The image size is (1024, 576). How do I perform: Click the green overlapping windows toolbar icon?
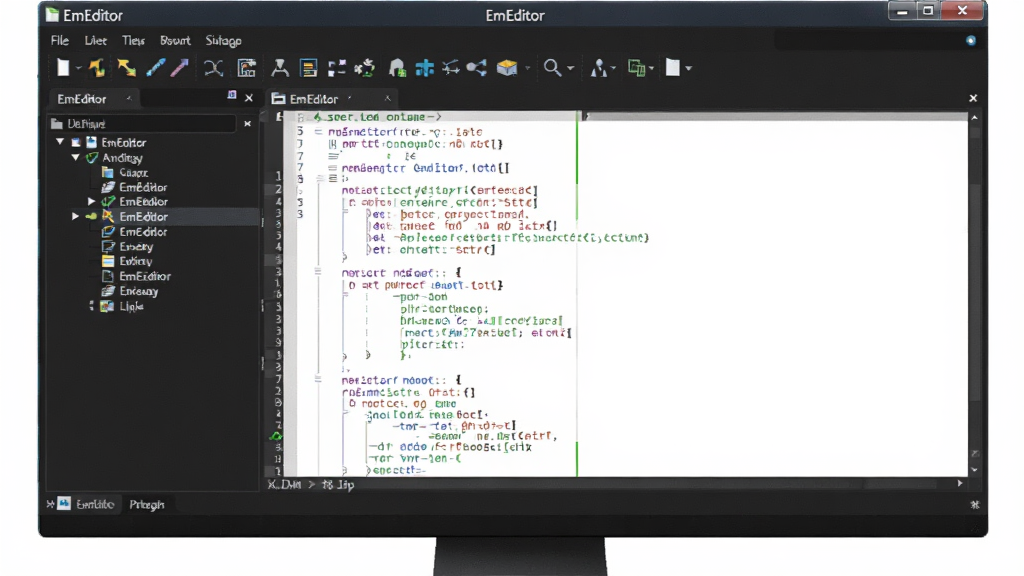click(636, 68)
